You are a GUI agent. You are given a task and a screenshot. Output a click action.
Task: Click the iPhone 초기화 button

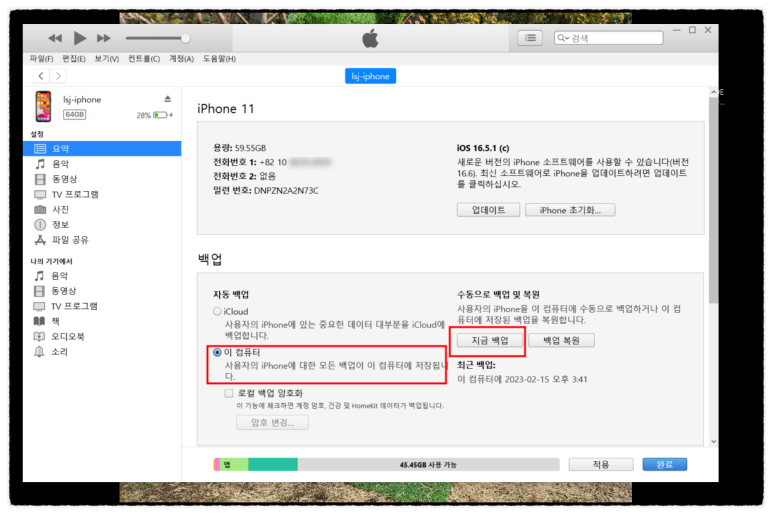[570, 210]
